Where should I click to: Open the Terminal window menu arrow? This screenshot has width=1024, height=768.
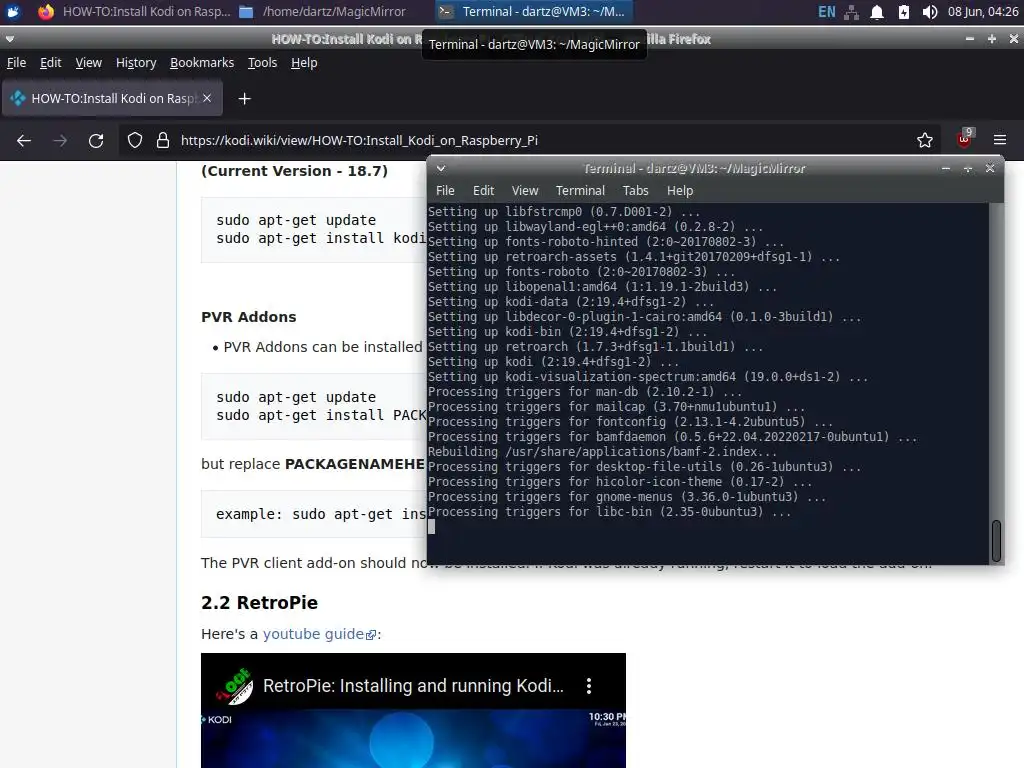(441, 168)
